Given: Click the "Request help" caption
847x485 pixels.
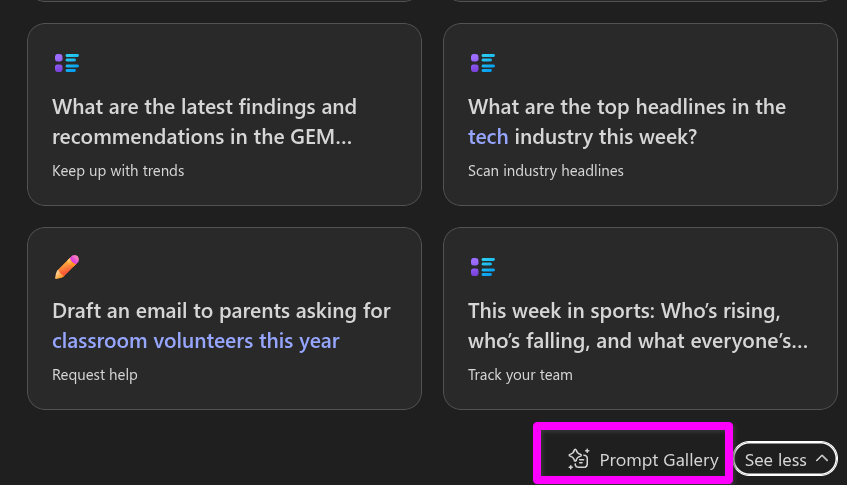Looking at the screenshot, I should pos(95,375).
